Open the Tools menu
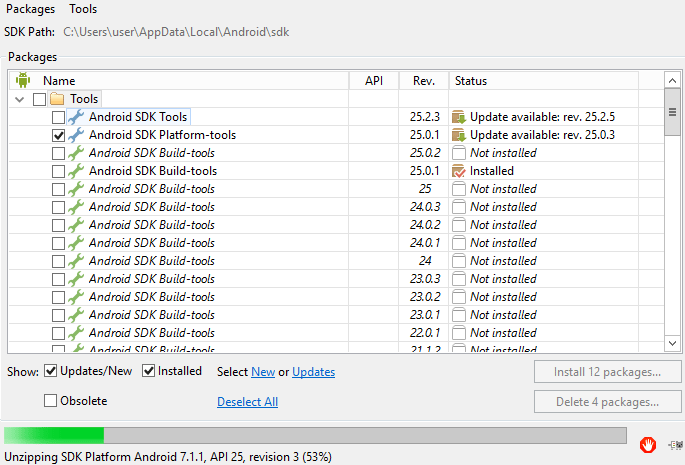 [83, 9]
